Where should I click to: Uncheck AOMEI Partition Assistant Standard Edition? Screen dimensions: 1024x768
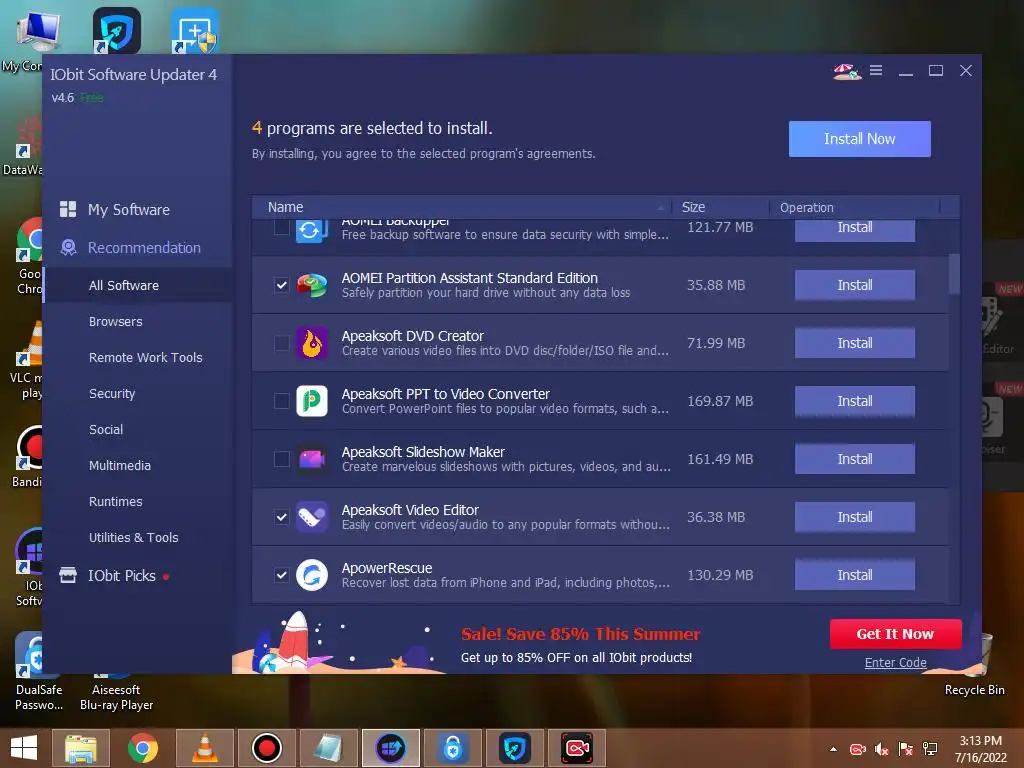(281, 285)
